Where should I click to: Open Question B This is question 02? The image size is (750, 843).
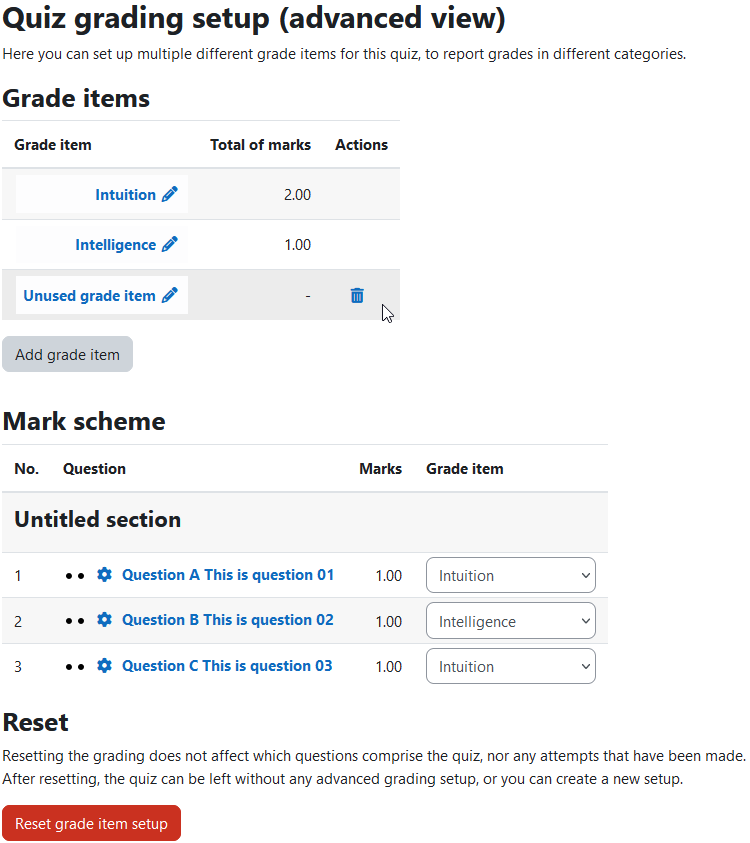[x=228, y=620]
